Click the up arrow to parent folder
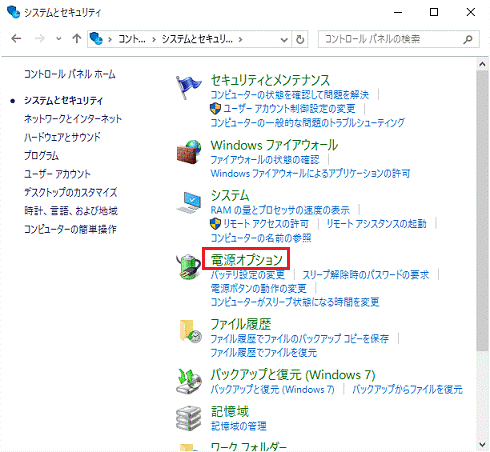 pos(77,39)
